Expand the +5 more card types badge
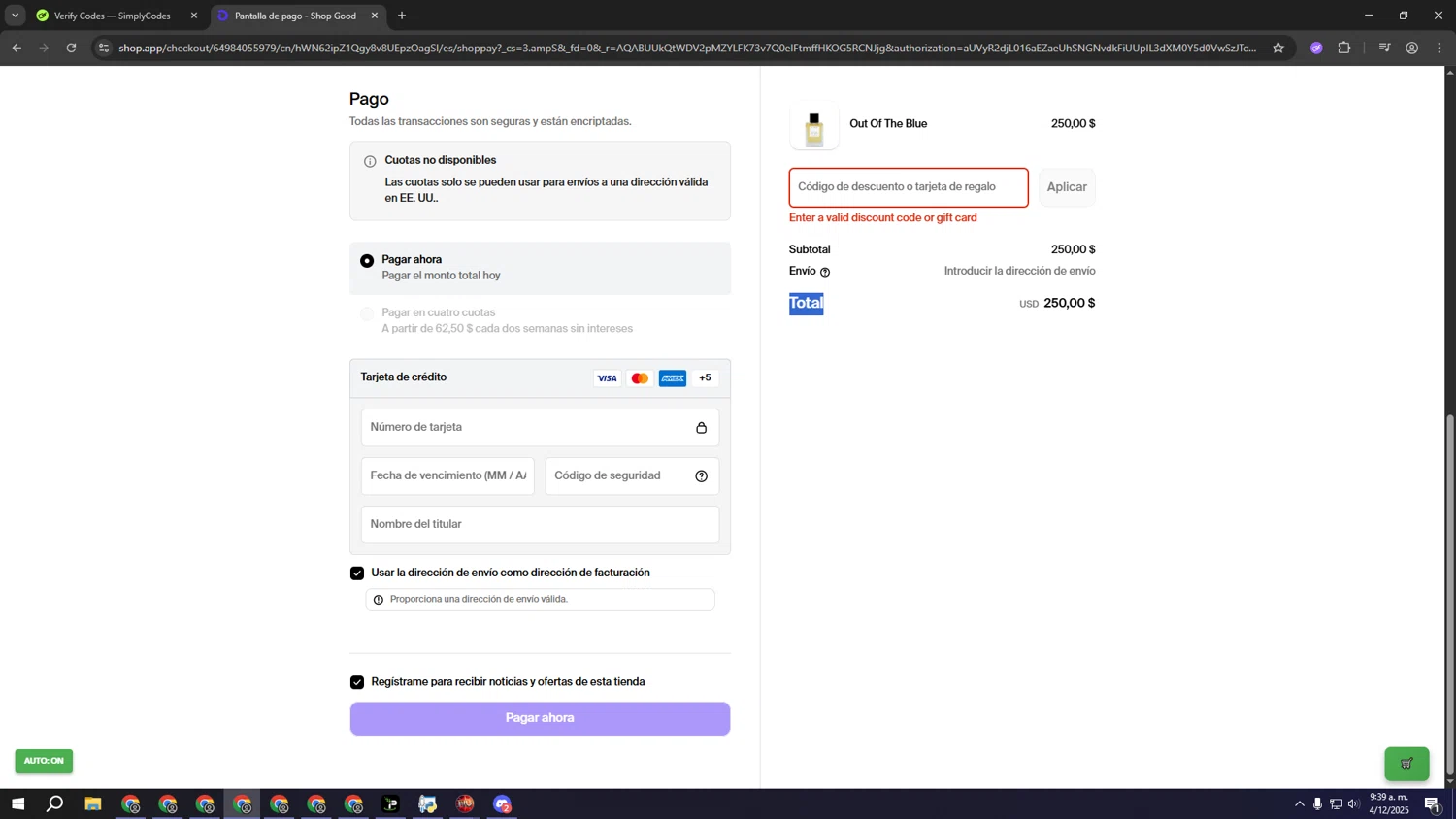Viewport: 1456px width, 819px height. click(706, 378)
